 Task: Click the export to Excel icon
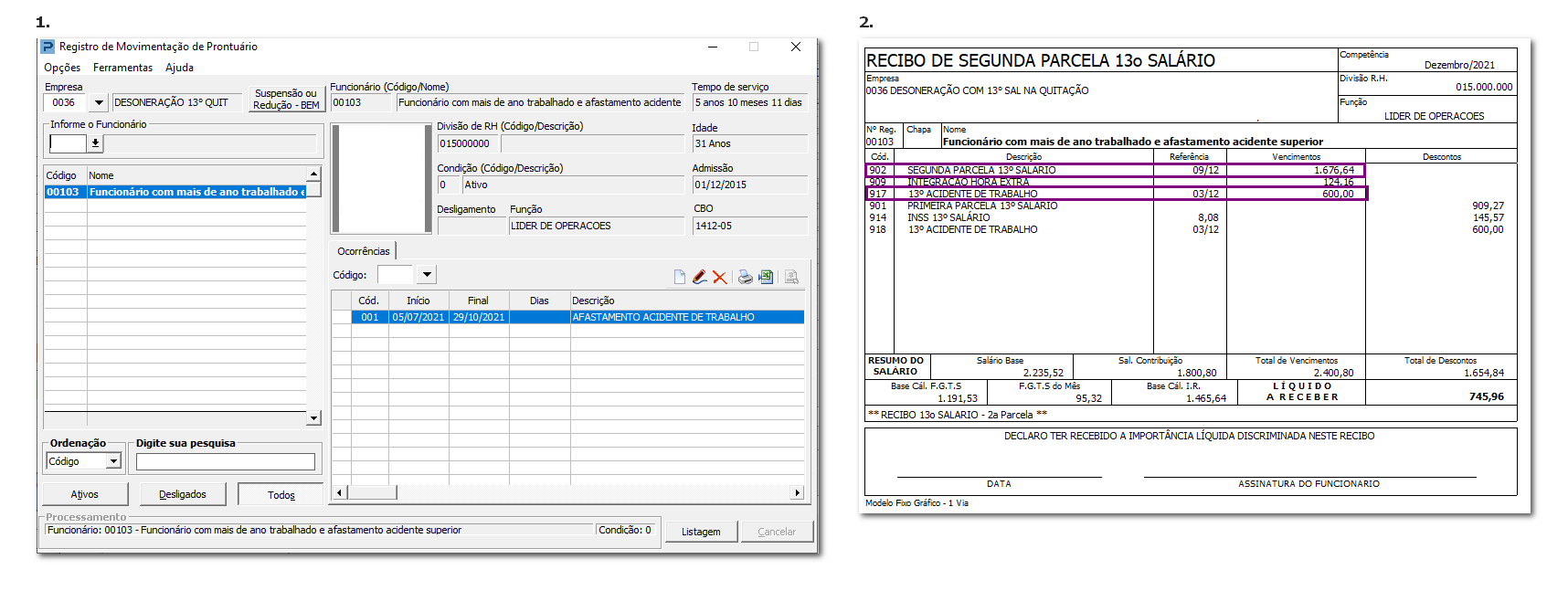(x=766, y=277)
